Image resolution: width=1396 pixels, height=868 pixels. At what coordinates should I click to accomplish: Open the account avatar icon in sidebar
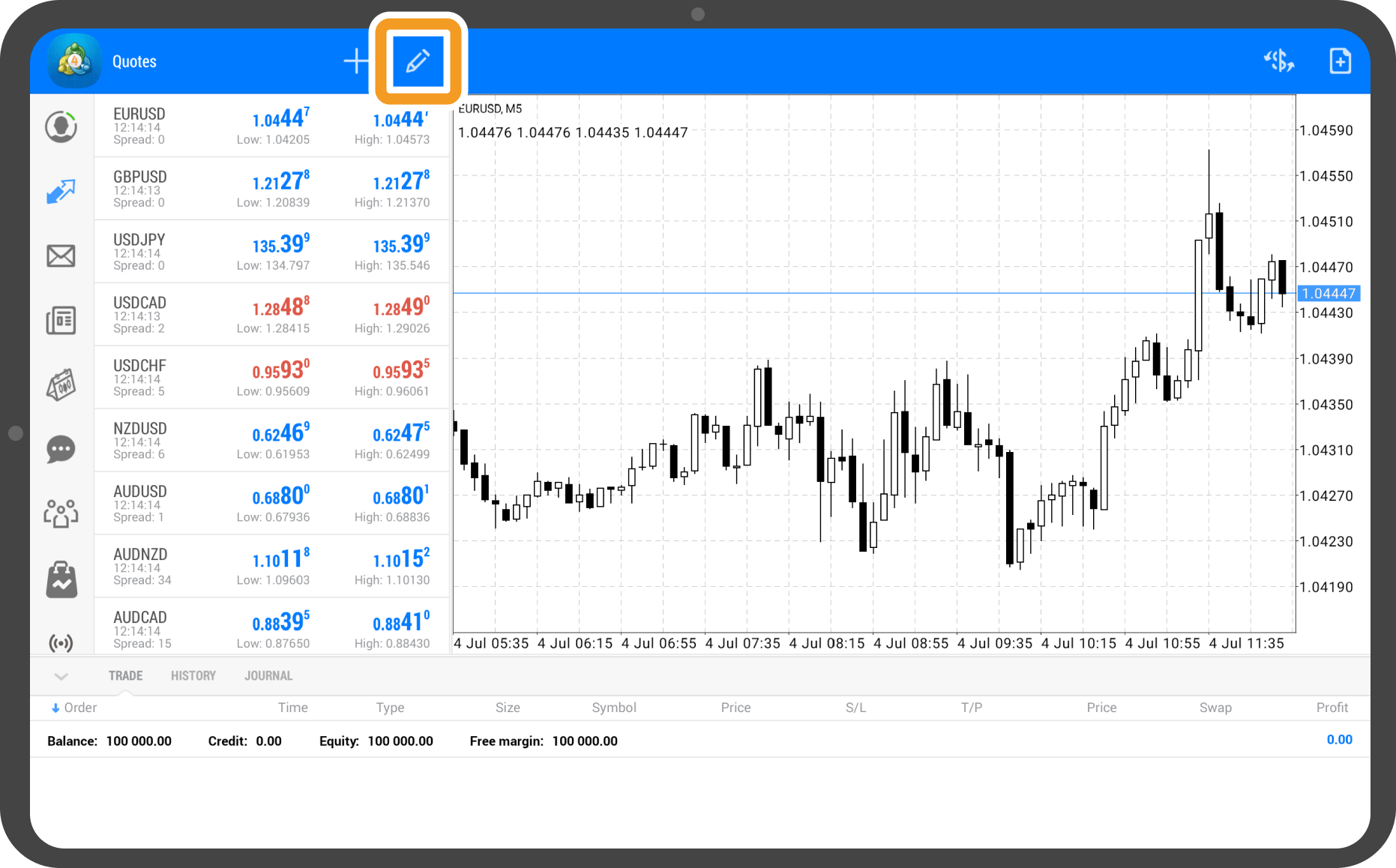(x=61, y=127)
